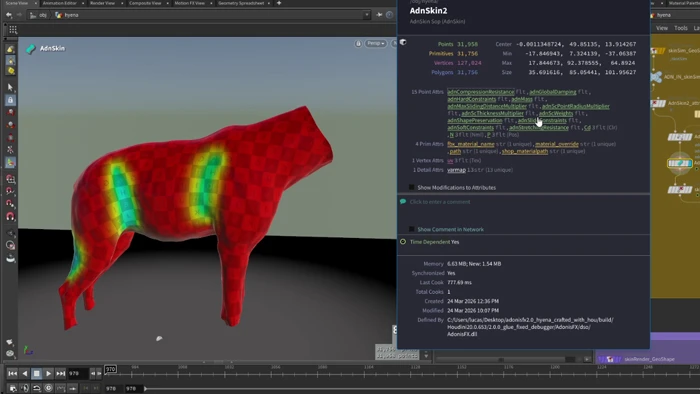Click the adnGlobalDamping attribute link

[x=553, y=92]
